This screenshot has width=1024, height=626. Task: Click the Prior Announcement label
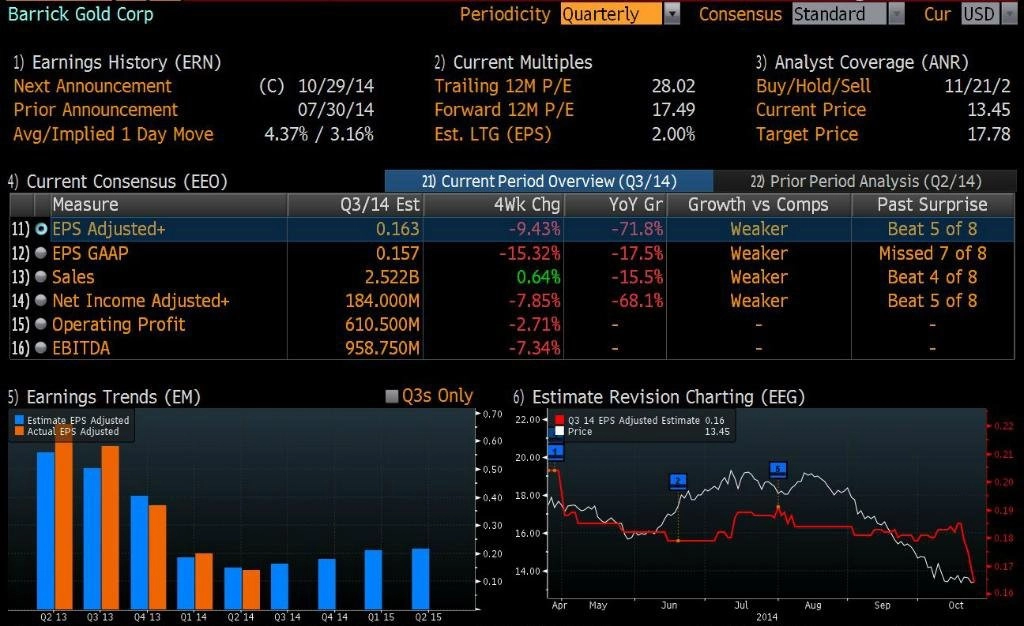95,110
